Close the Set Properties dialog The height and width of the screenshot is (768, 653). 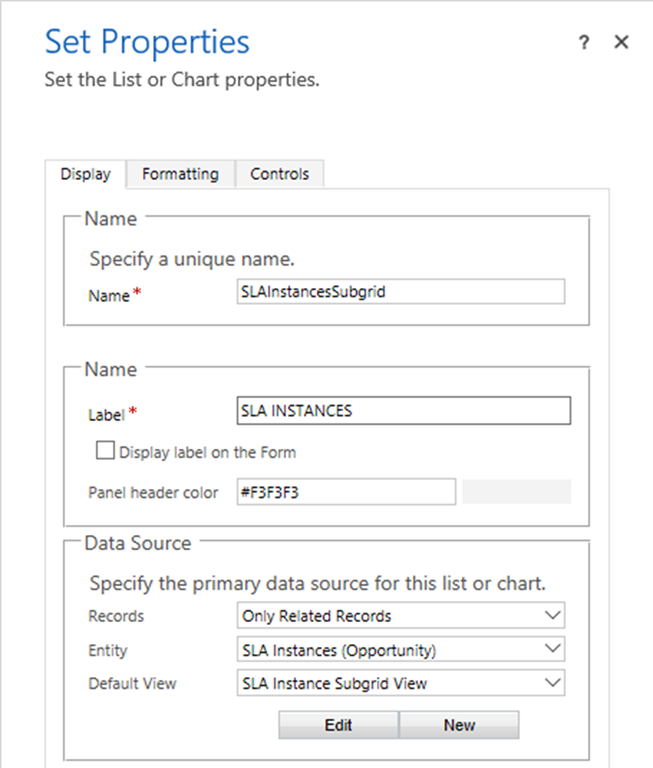click(x=621, y=42)
